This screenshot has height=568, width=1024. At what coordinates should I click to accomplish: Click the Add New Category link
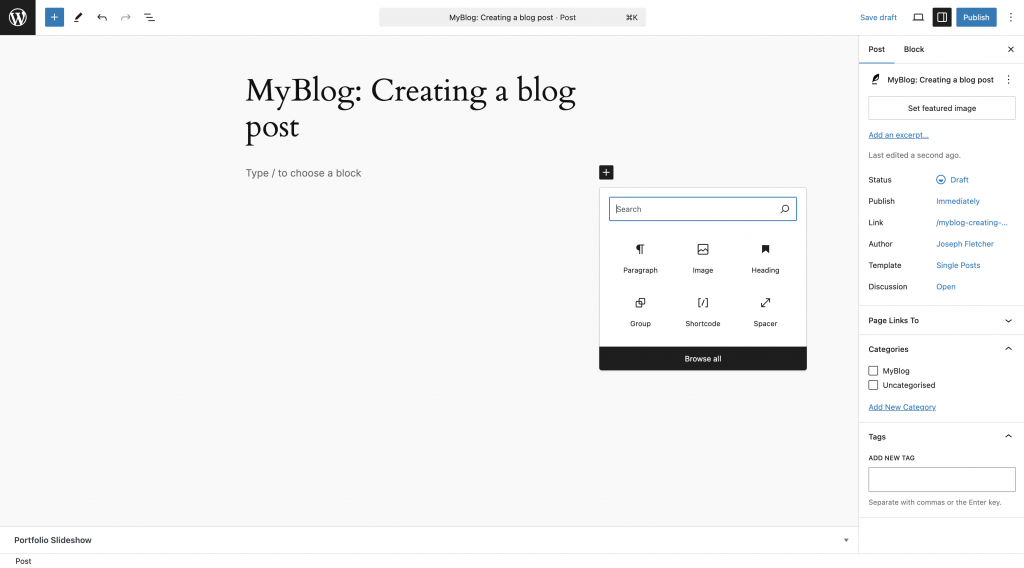[902, 407]
